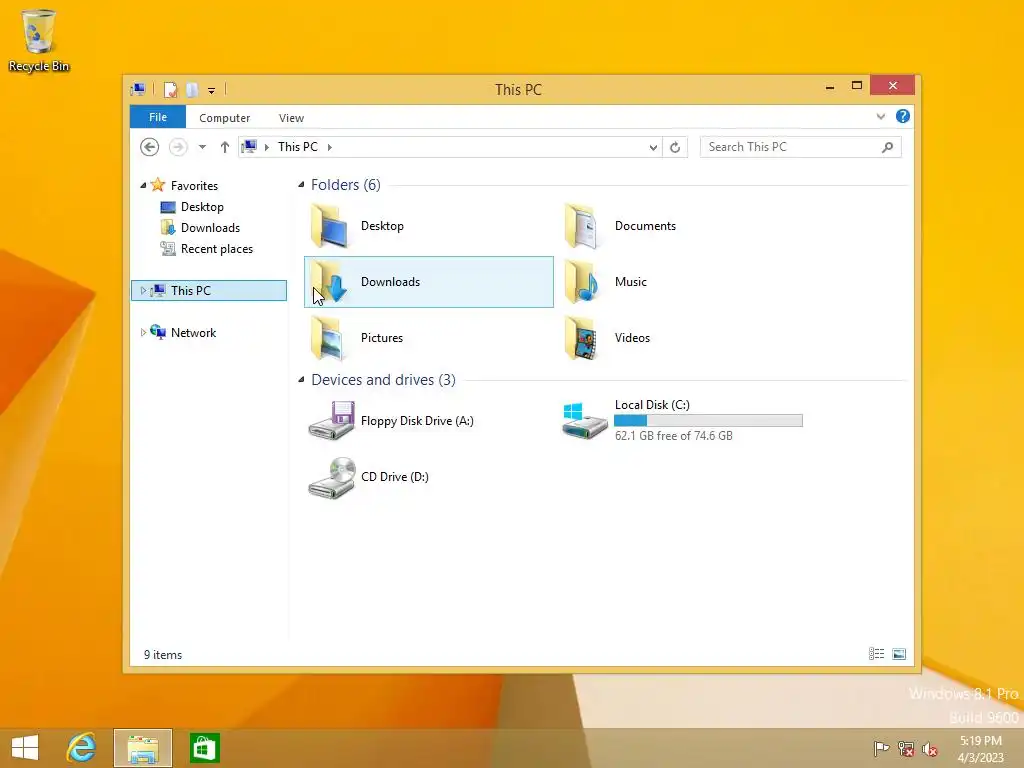Expand the Network tree node

pyautogui.click(x=143, y=332)
